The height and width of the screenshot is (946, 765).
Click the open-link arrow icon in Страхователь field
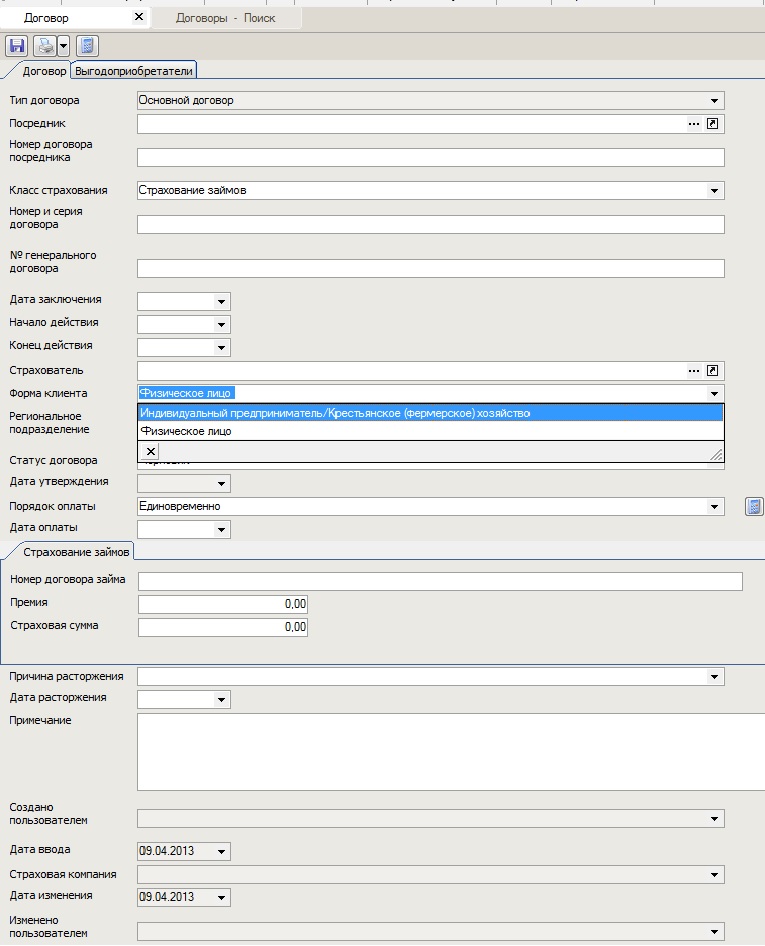tap(713, 371)
